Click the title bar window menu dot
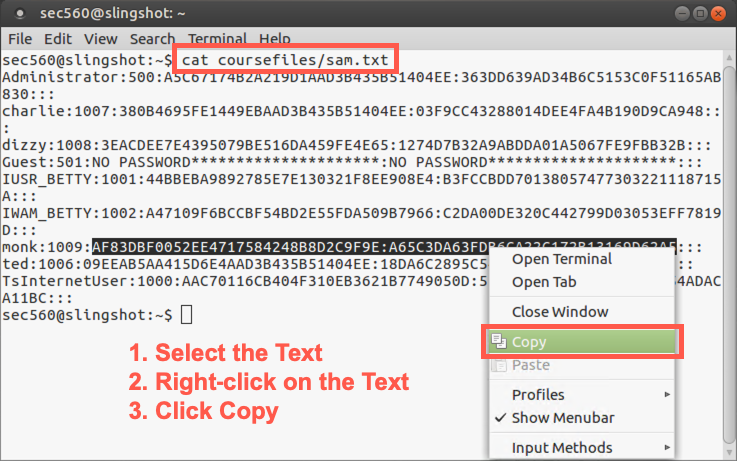Viewport: 737px width, 461px height. [x=20, y=14]
